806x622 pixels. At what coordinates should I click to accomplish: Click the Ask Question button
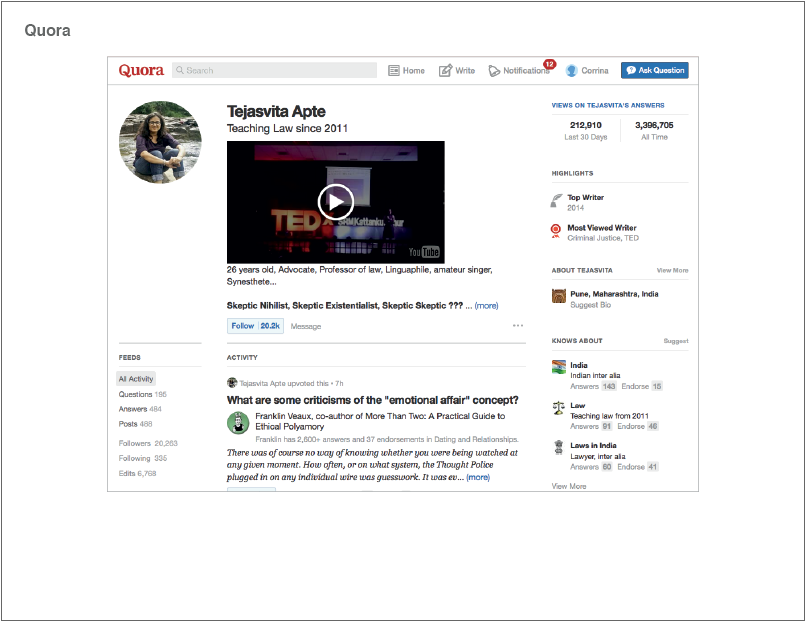(x=654, y=70)
